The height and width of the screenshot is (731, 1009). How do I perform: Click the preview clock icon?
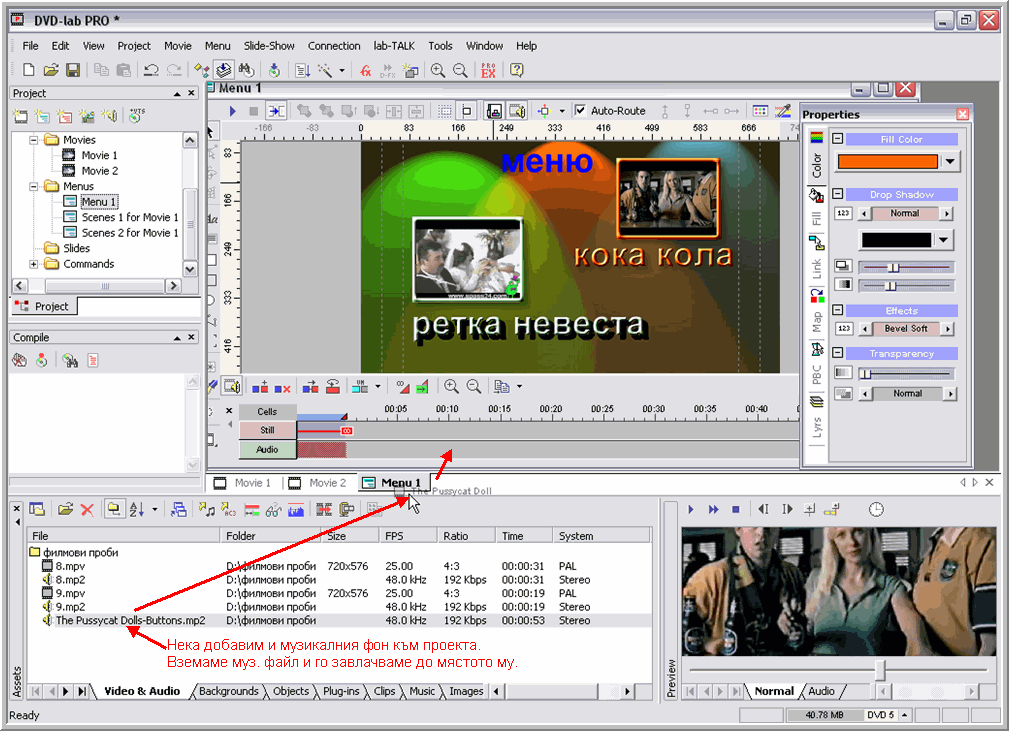(876, 510)
